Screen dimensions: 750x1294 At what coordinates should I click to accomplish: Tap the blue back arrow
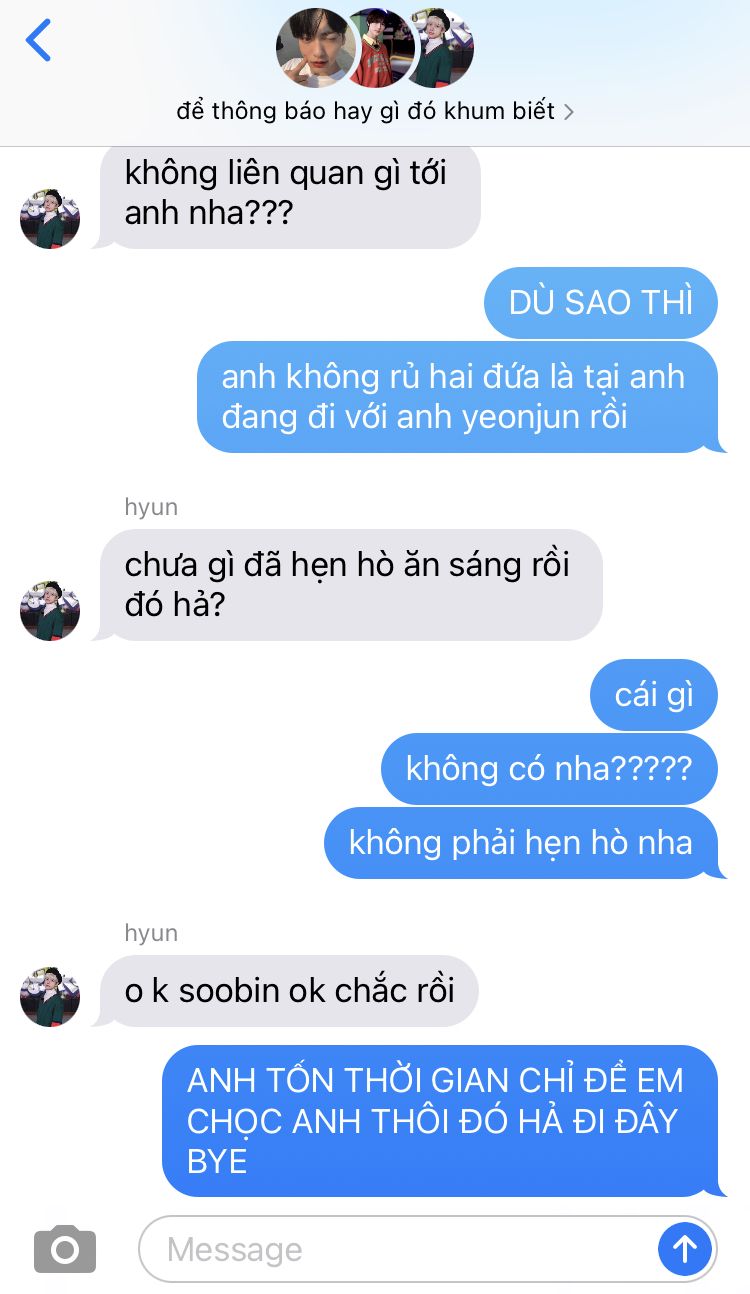pos(38,41)
